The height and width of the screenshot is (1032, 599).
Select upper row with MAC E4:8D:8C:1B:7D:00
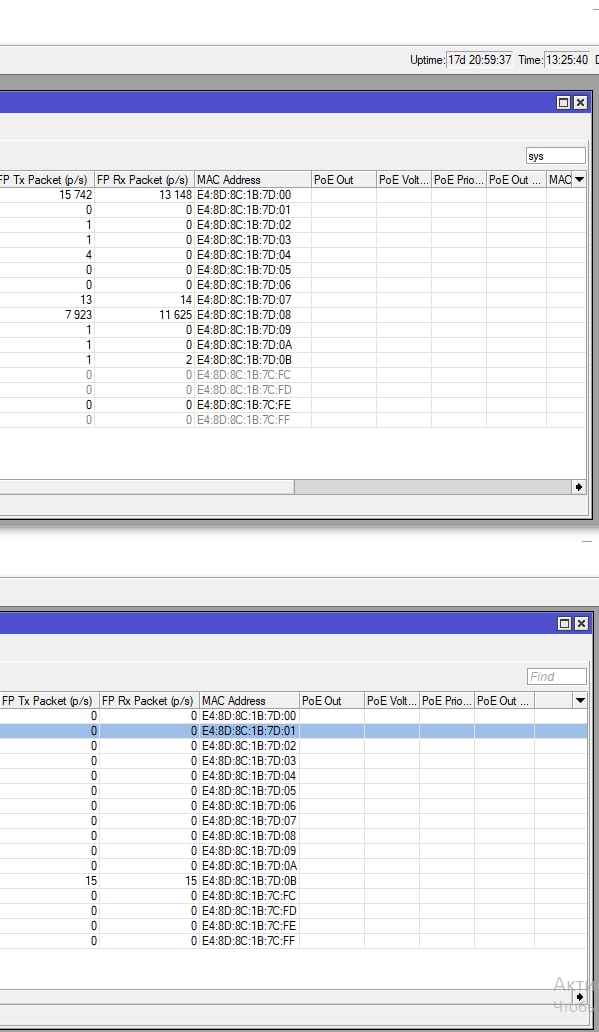[x=292, y=195]
